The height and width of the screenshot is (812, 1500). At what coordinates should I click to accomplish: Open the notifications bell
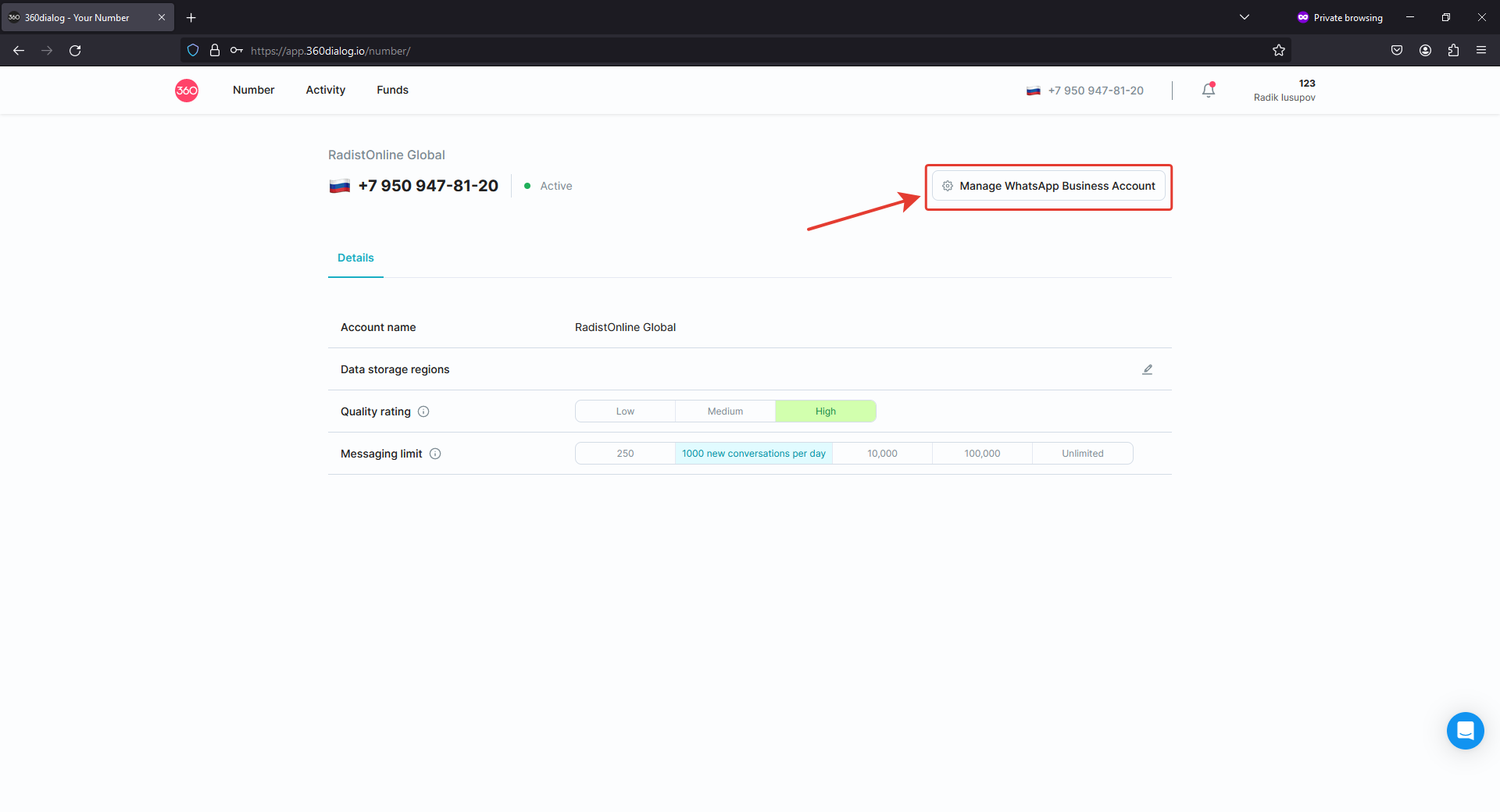click(1209, 90)
